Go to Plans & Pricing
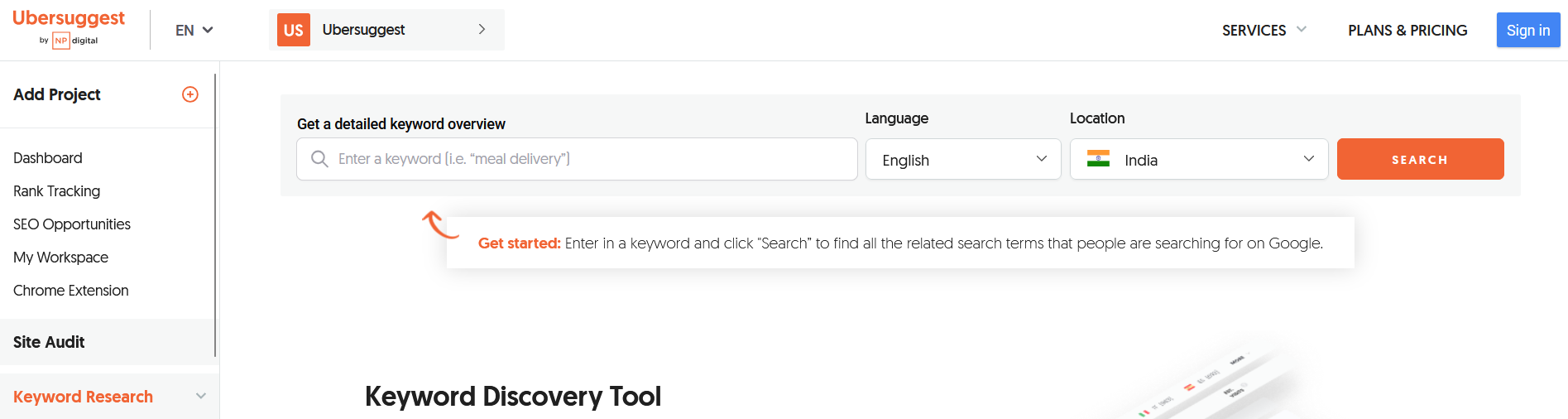Viewport: 1568px width, 419px height. click(1407, 31)
